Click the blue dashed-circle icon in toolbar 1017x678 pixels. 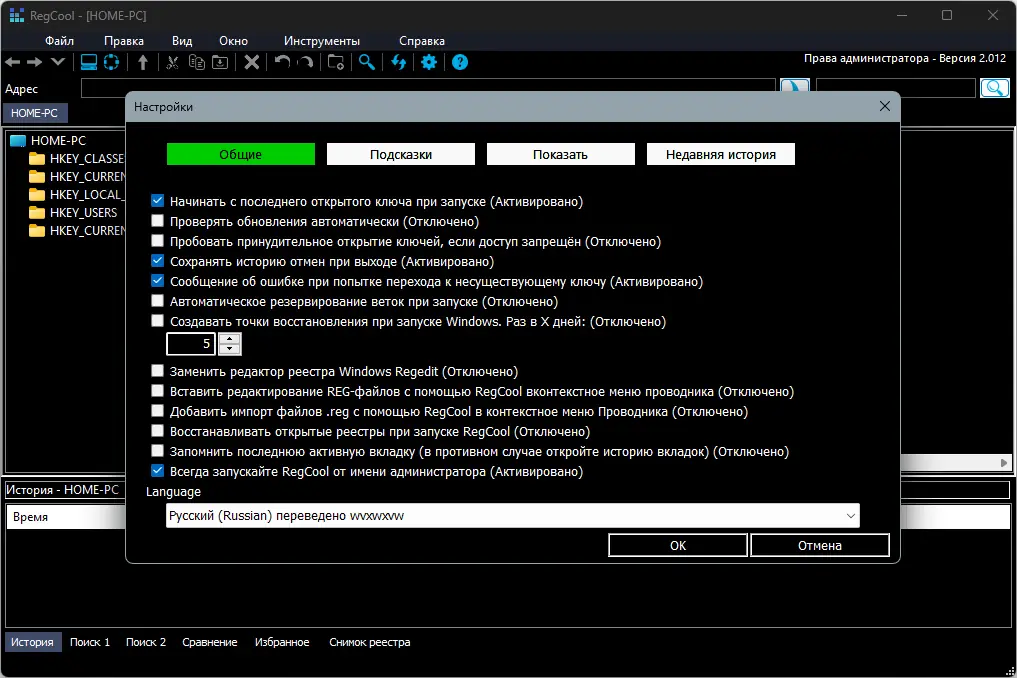112,62
